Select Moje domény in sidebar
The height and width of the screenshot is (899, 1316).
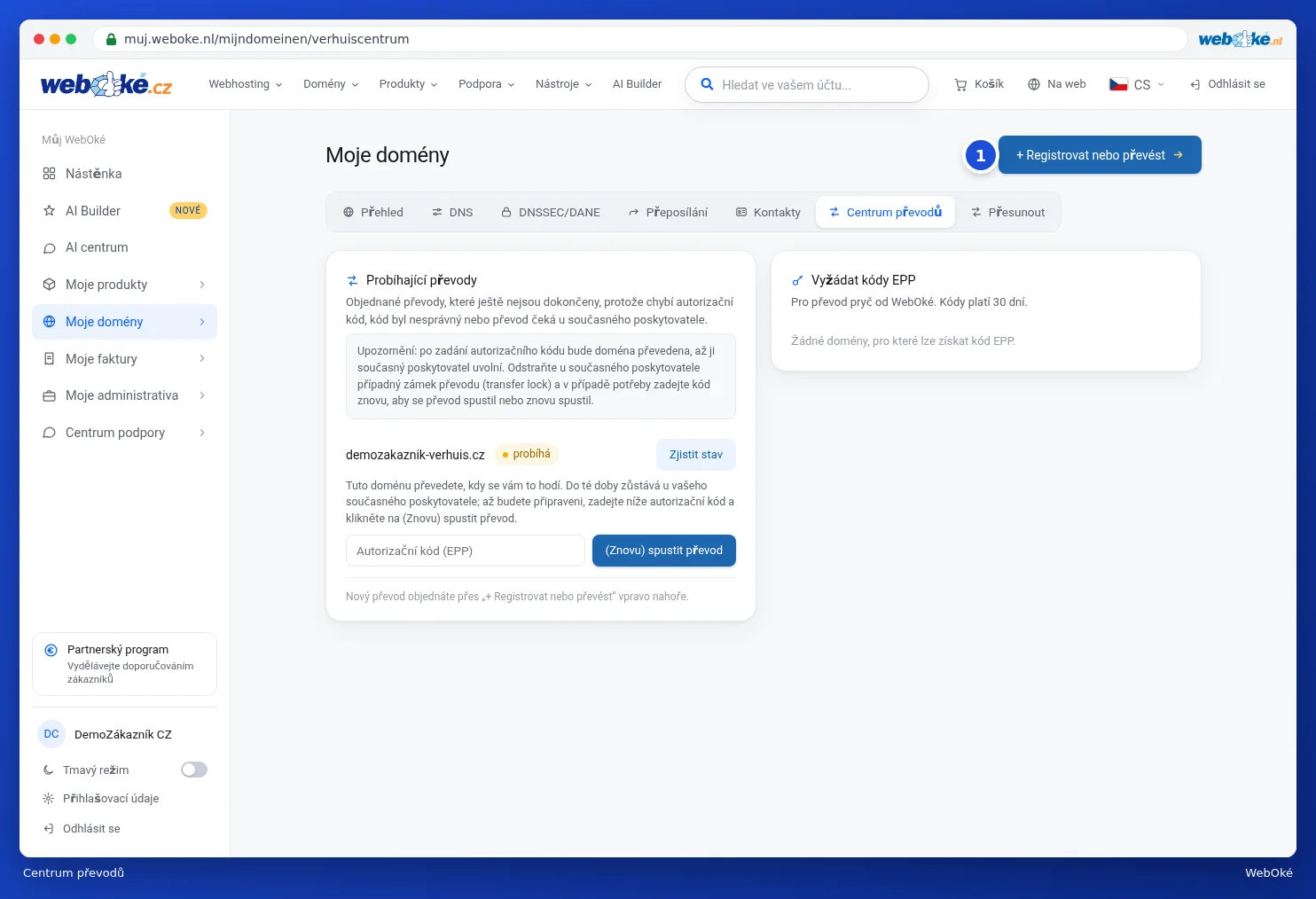click(124, 322)
